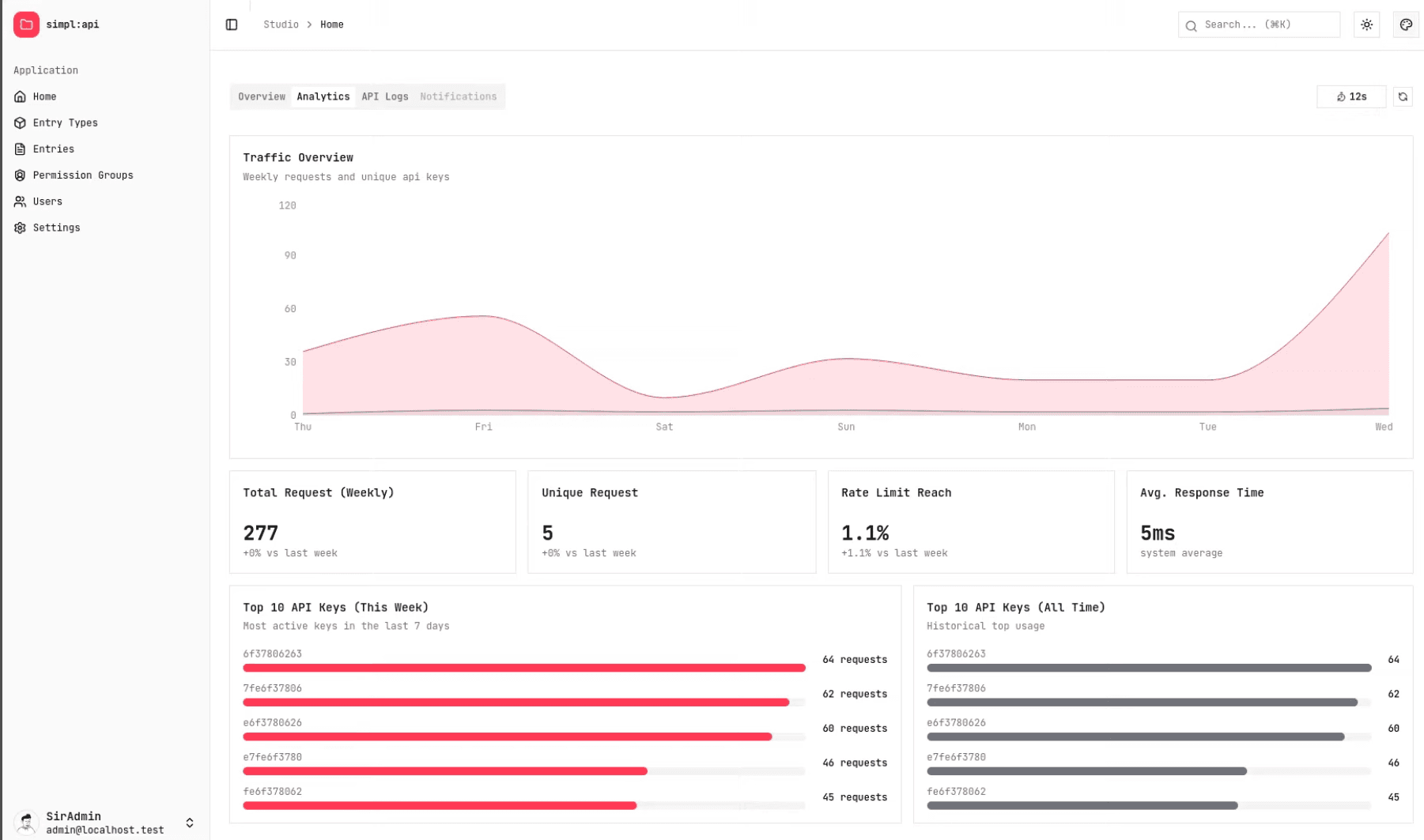Expand the SirAdmin account chevron
Image resolution: width=1424 pixels, height=840 pixels.
click(190, 823)
